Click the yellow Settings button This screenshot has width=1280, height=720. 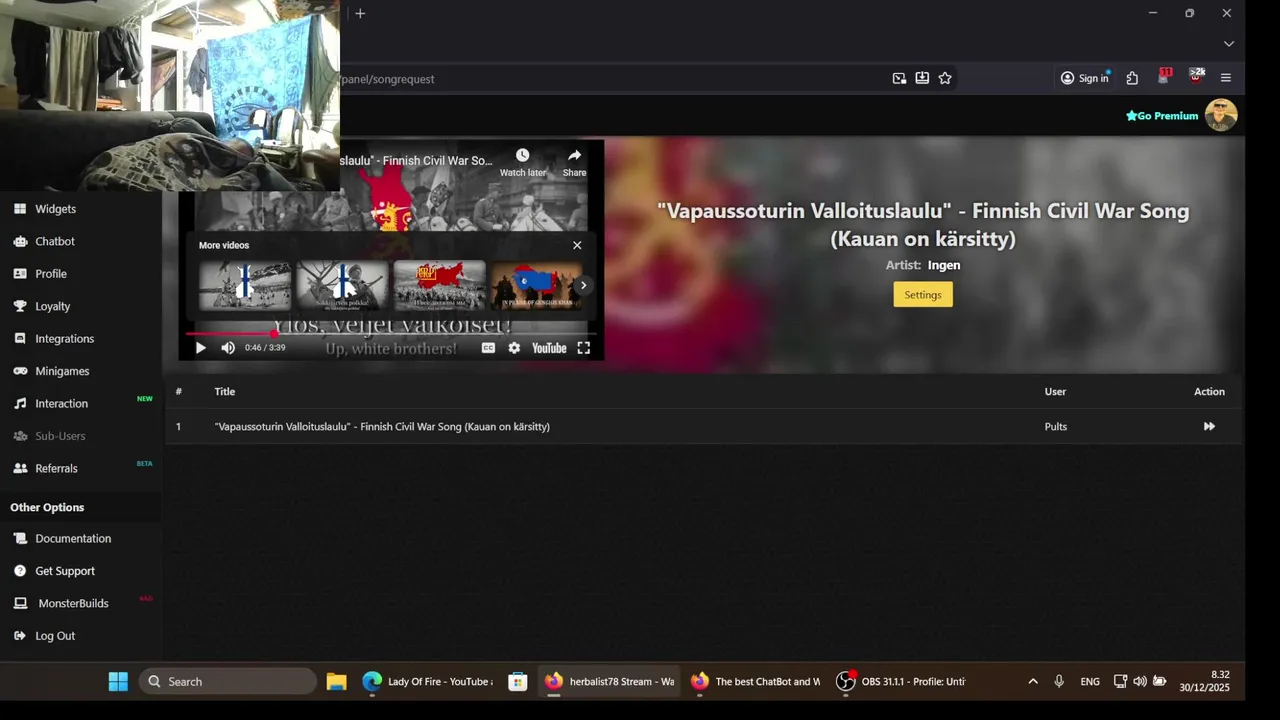pos(923,294)
